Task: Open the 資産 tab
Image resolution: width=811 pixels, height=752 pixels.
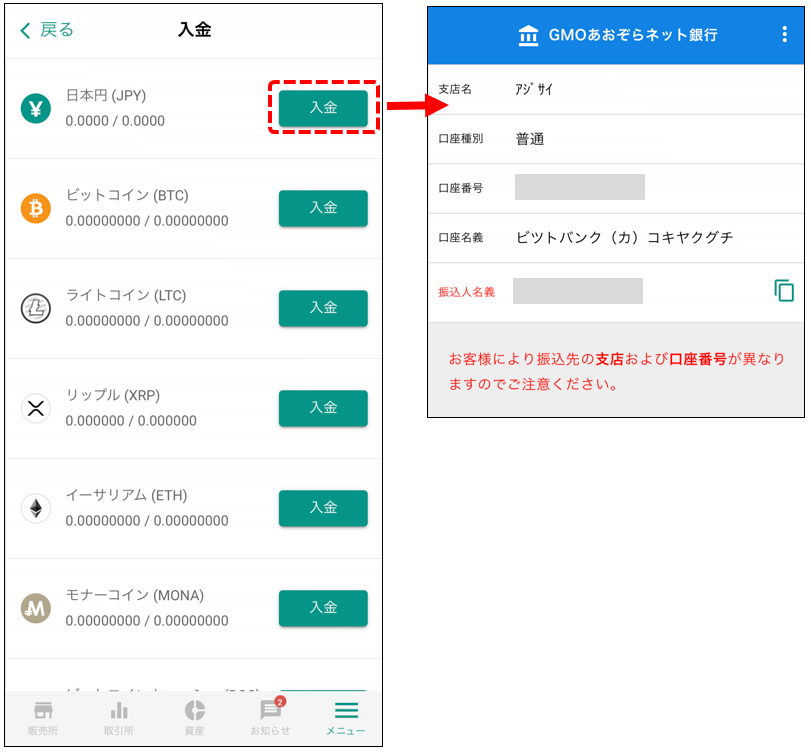Action: pos(194,718)
